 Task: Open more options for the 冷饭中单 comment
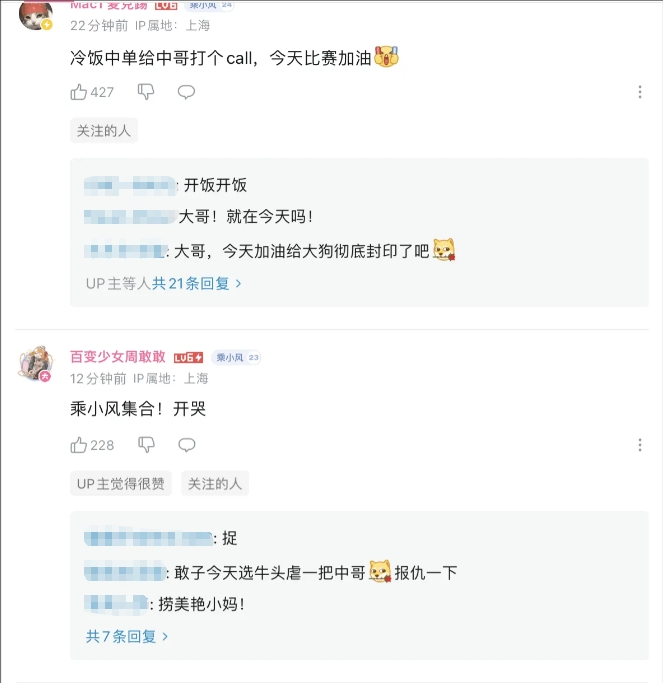pyautogui.click(x=640, y=92)
